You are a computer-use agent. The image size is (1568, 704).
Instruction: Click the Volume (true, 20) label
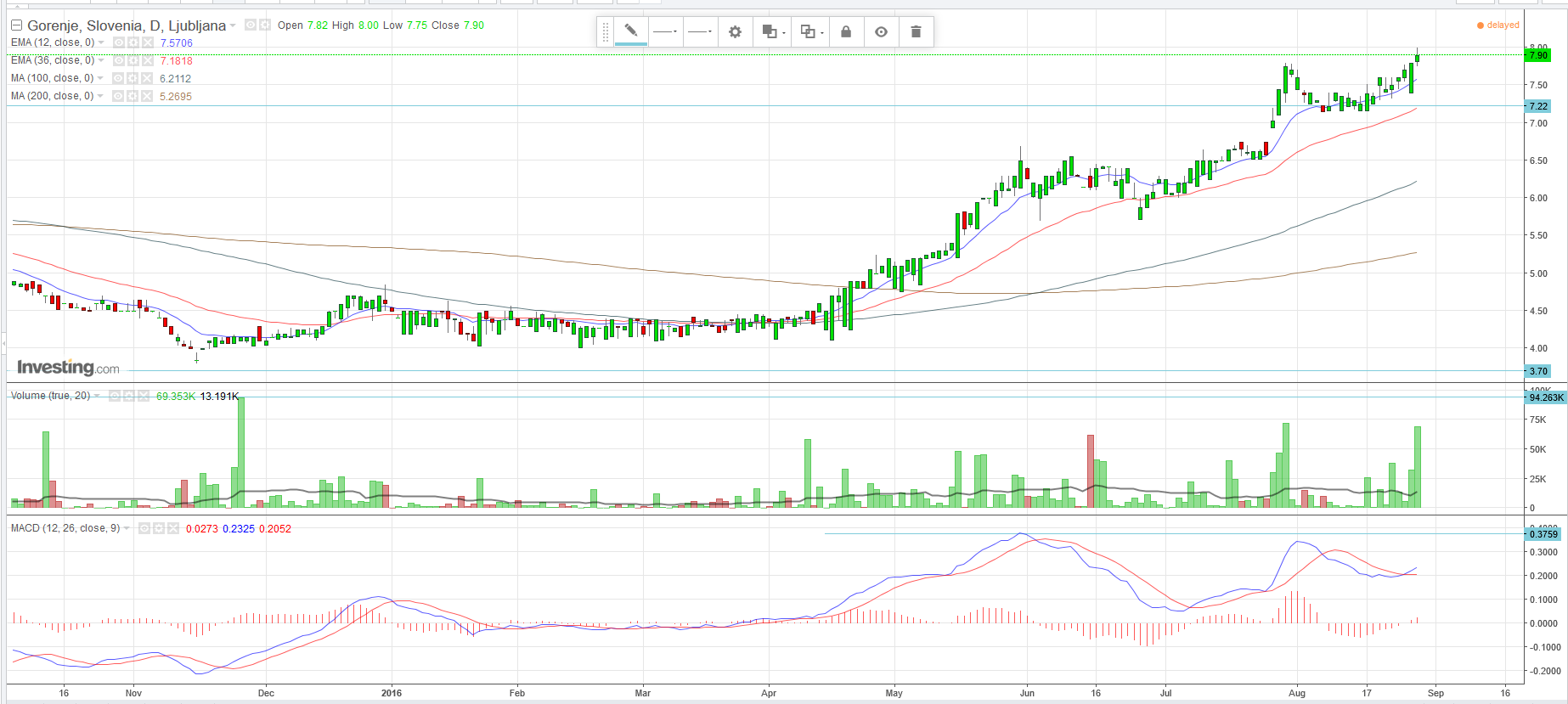(51, 396)
